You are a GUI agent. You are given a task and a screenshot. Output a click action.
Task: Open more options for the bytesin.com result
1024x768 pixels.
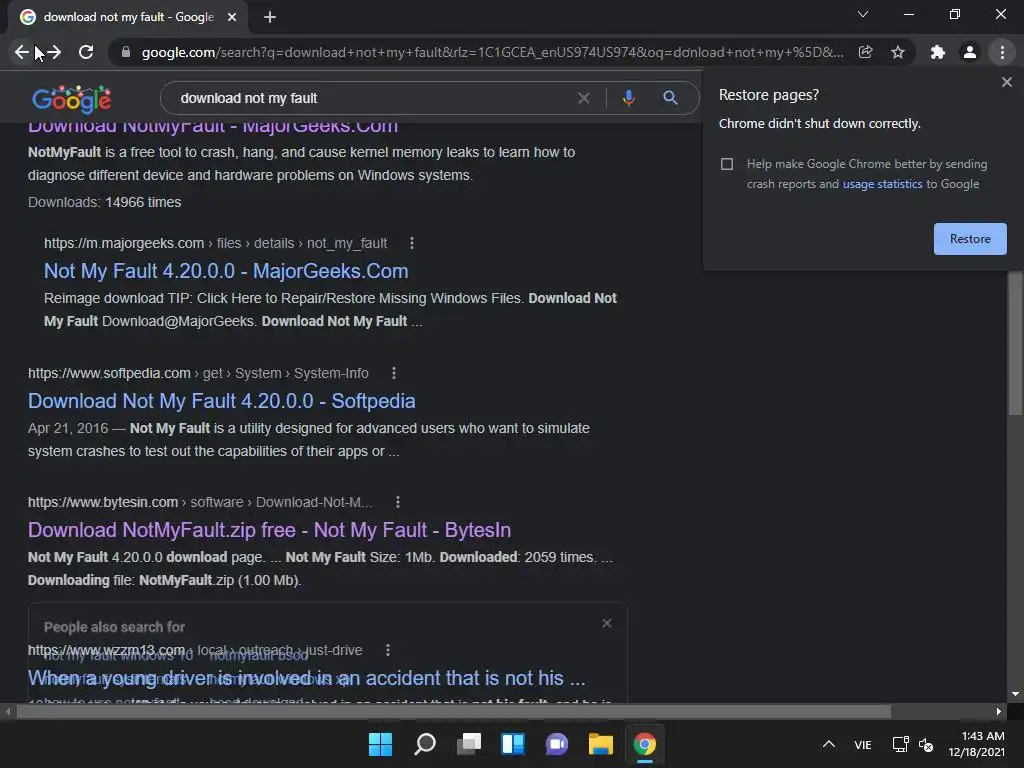point(398,502)
